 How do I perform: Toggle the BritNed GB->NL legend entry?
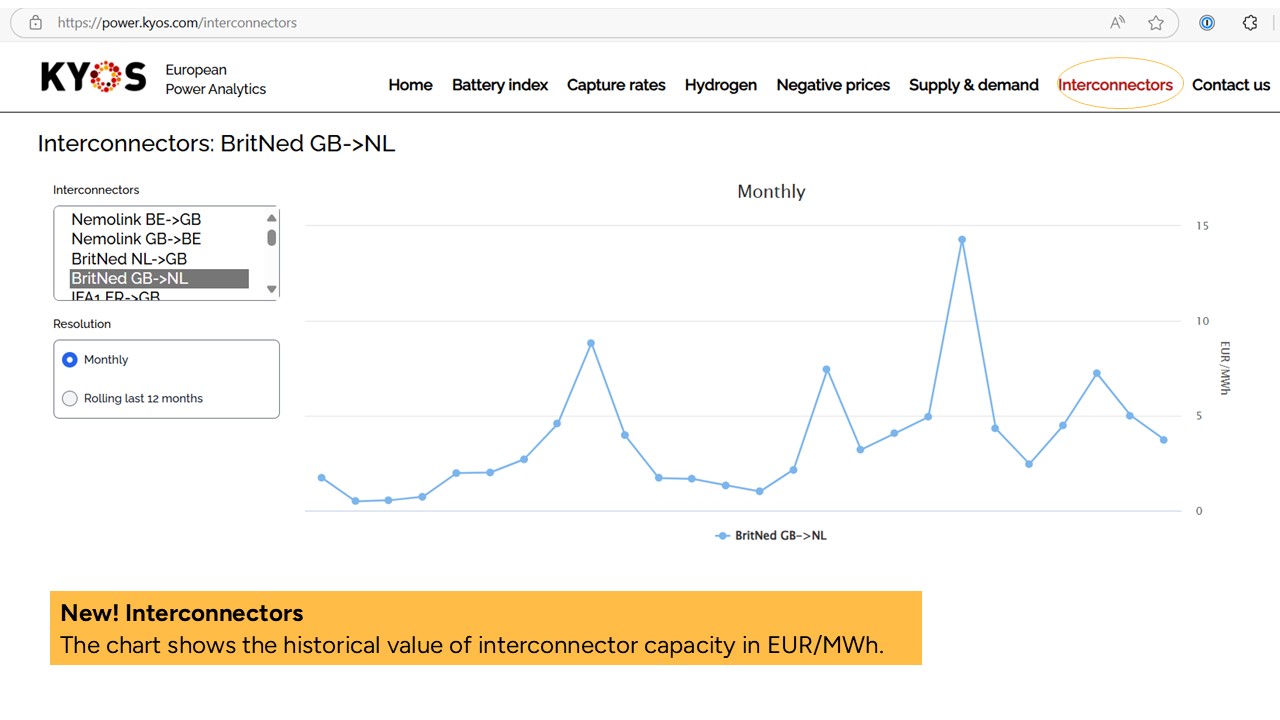[771, 536]
